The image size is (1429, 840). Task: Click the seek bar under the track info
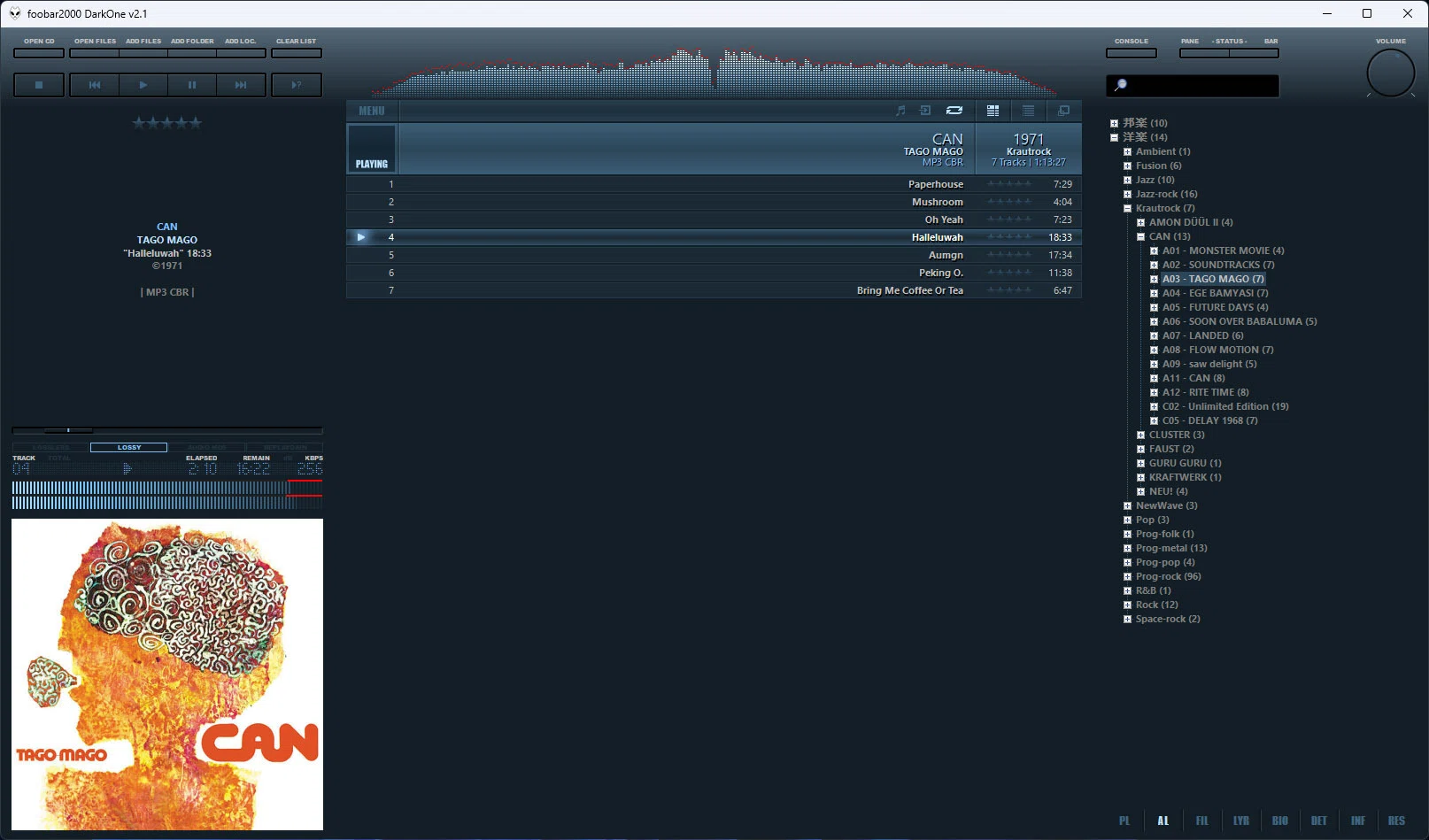(167, 430)
